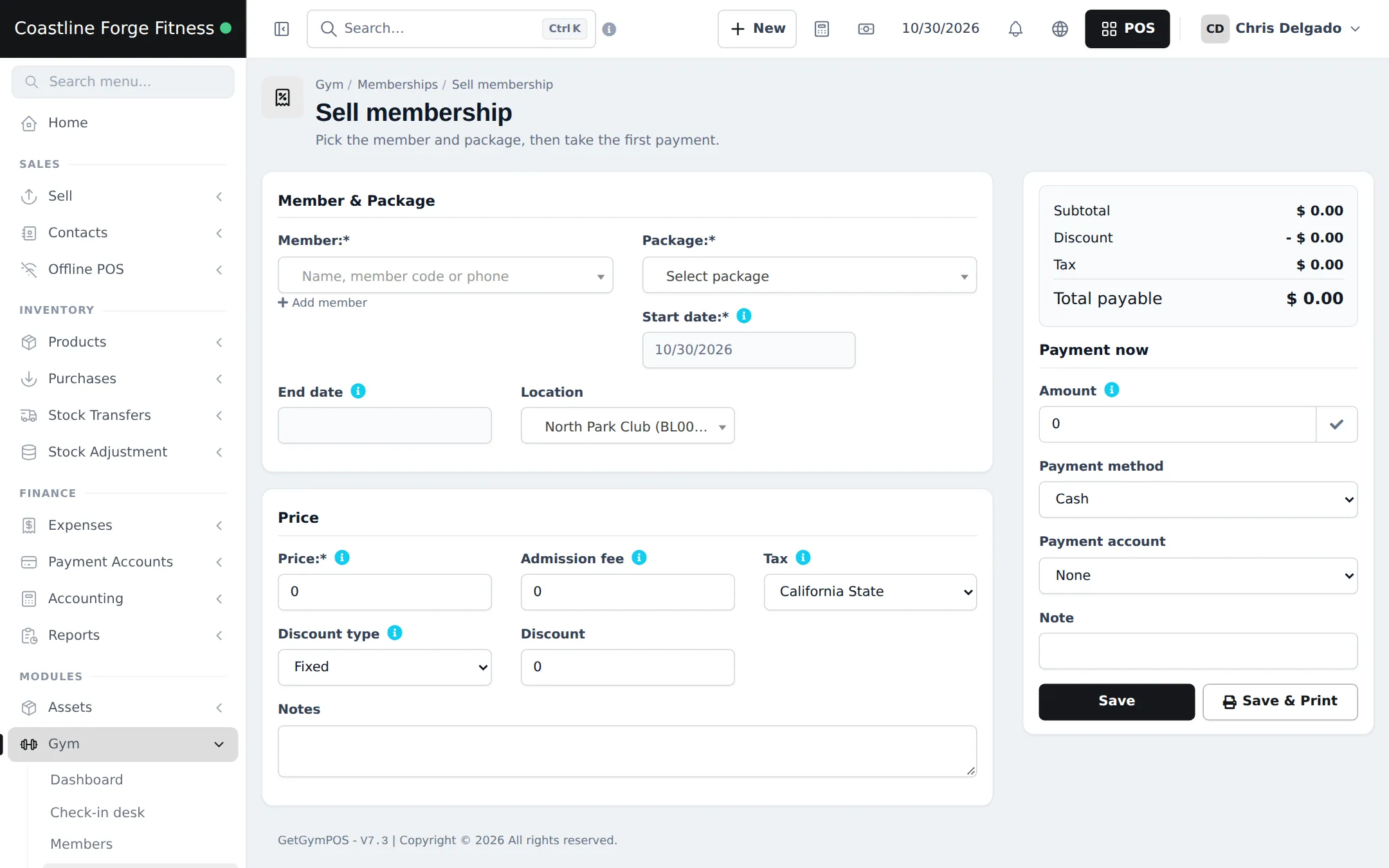Toggle the sidebar collapse icon
Image resolution: width=1389 pixels, height=868 pixels.
(282, 29)
